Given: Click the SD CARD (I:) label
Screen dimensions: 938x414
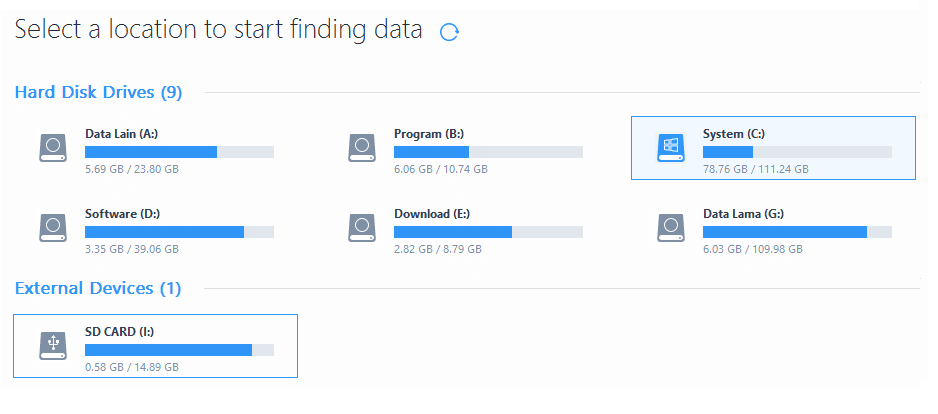Looking at the screenshot, I should (120, 331).
